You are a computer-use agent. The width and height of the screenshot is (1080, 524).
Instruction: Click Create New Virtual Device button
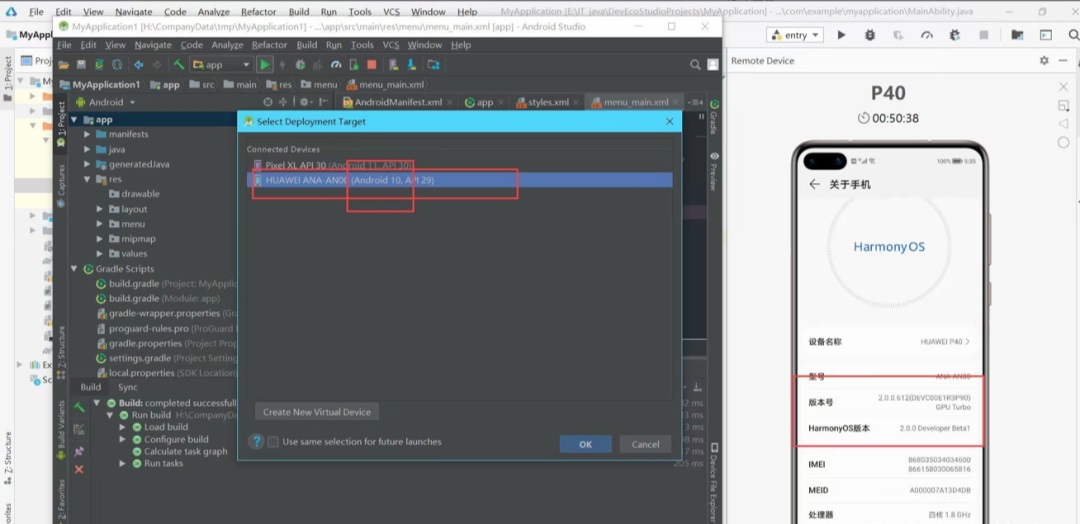point(316,412)
